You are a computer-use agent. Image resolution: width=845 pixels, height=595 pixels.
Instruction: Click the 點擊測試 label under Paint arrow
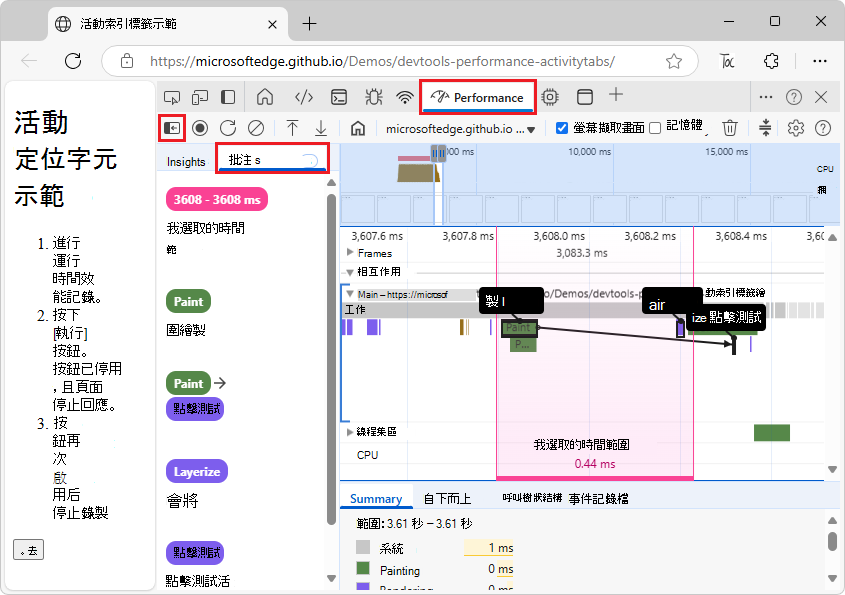(x=195, y=409)
